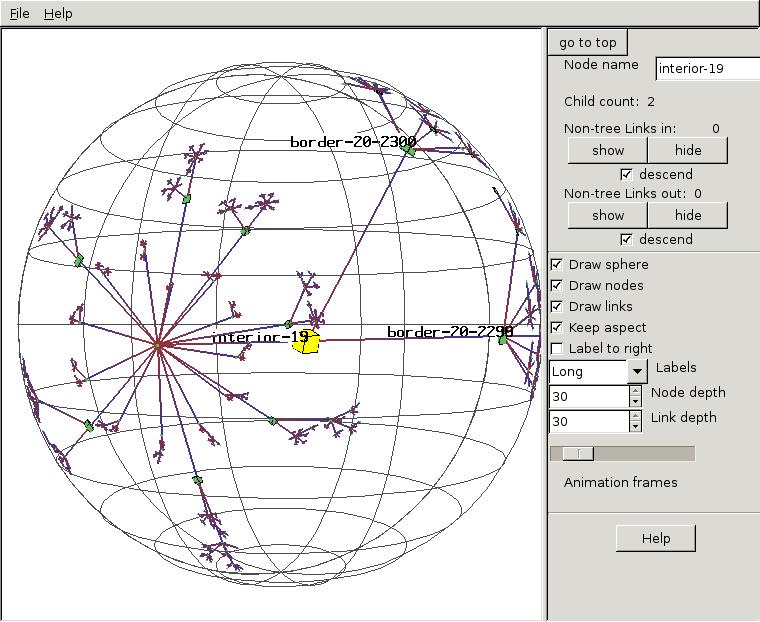Select the border-20-2290 green node
The width and height of the screenshot is (760, 622).
(x=503, y=339)
